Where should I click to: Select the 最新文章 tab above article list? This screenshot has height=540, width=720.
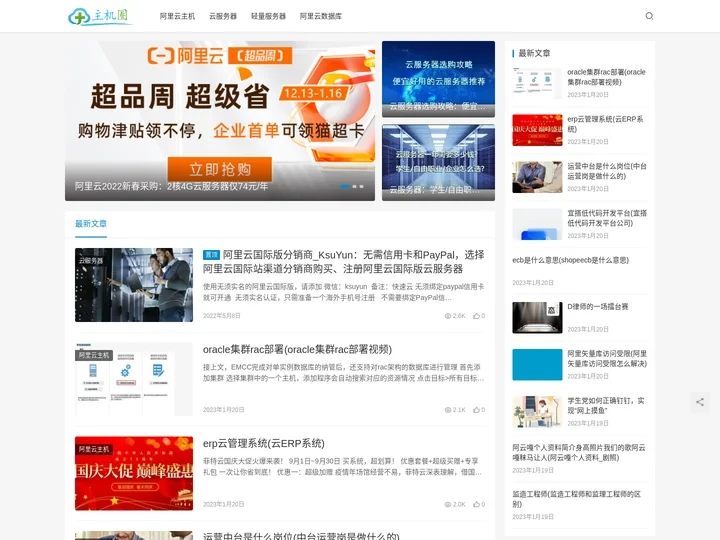point(91,224)
